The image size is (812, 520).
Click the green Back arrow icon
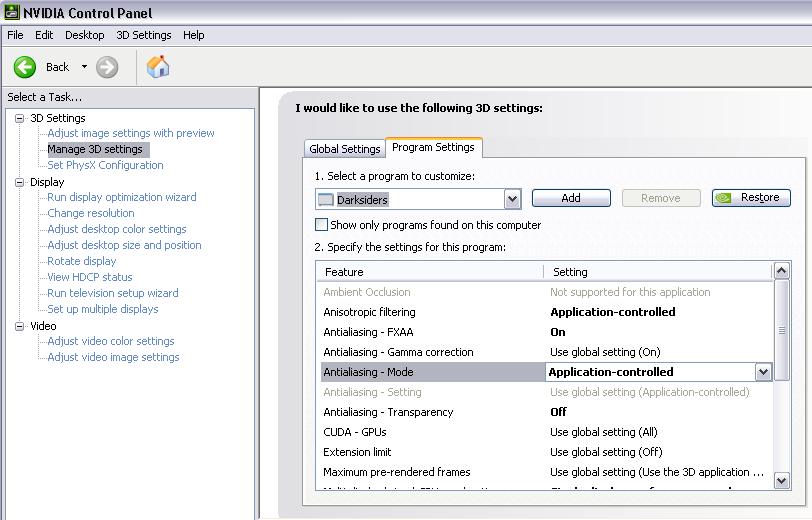click(x=24, y=67)
